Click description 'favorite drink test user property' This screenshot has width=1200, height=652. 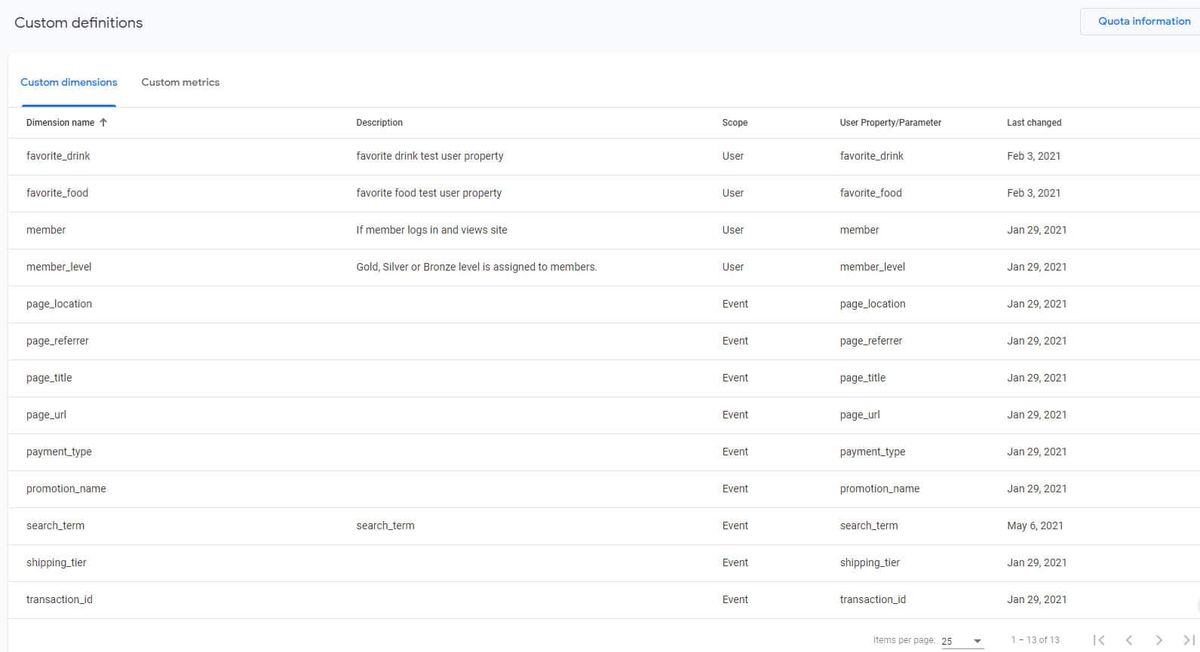pyautogui.click(x=430, y=156)
